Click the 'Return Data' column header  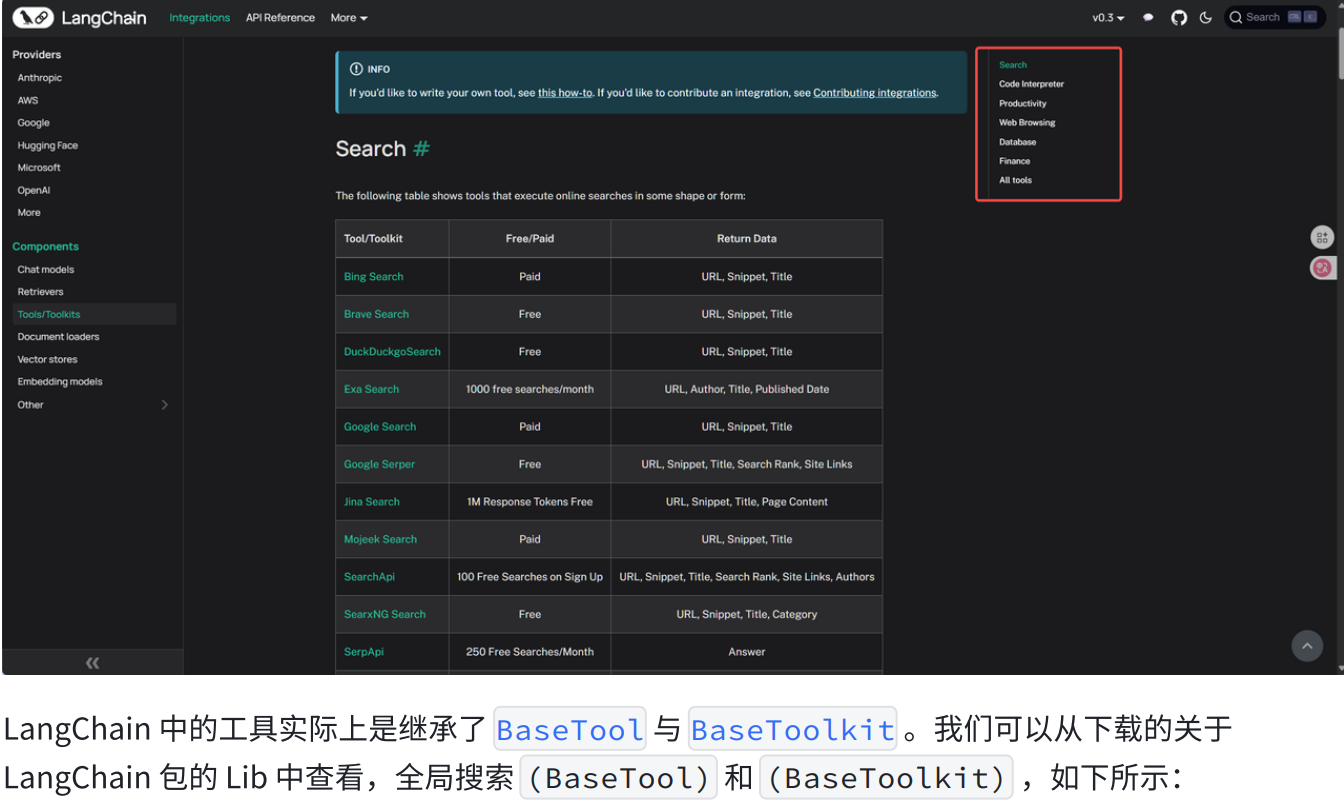coord(747,239)
